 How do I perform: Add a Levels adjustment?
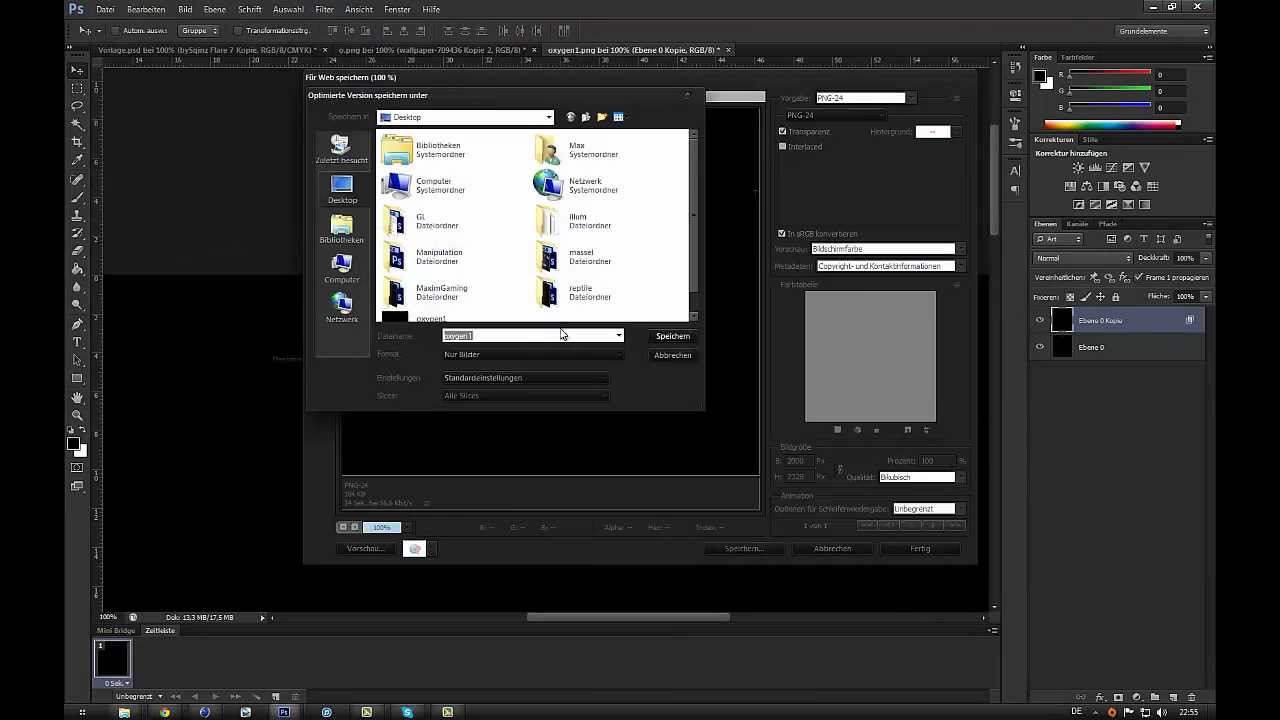(1095, 168)
